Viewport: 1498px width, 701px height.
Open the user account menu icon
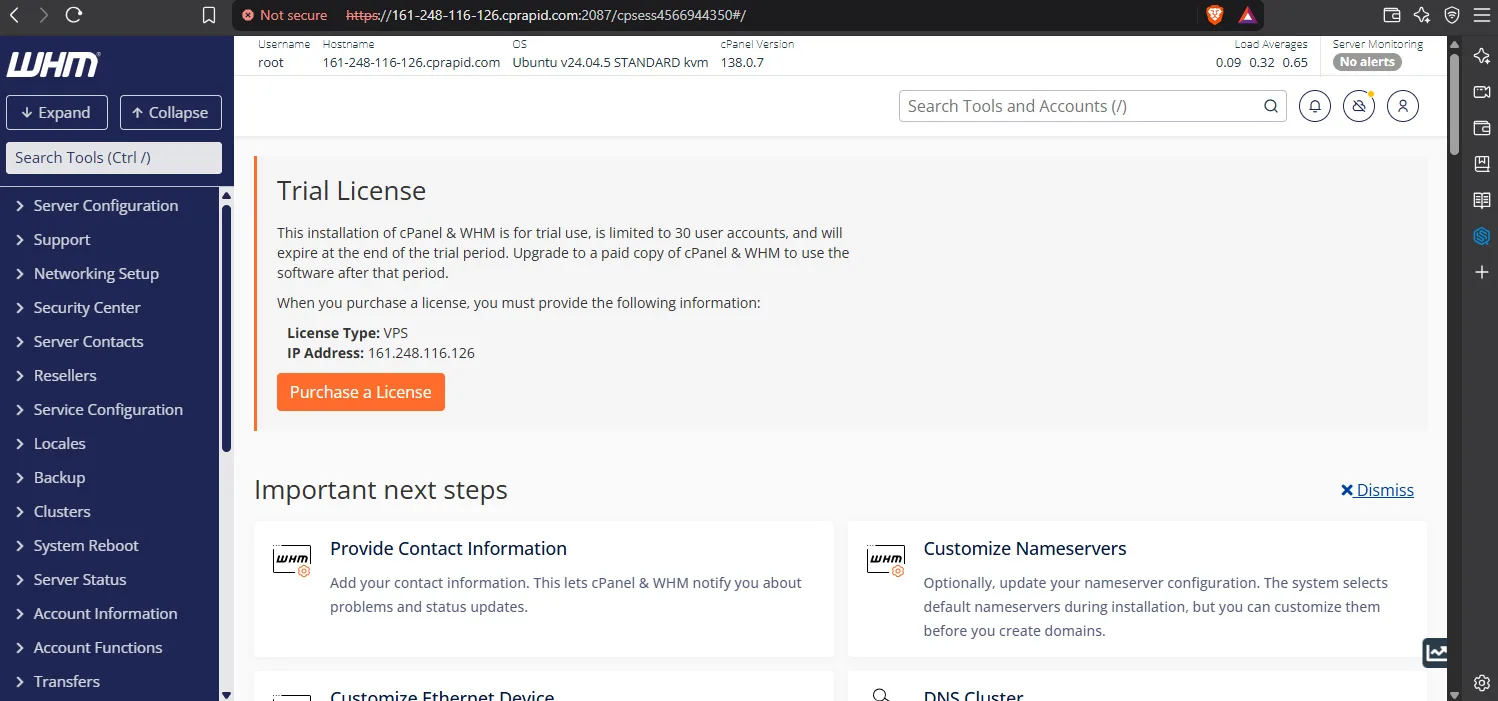tap(1403, 106)
